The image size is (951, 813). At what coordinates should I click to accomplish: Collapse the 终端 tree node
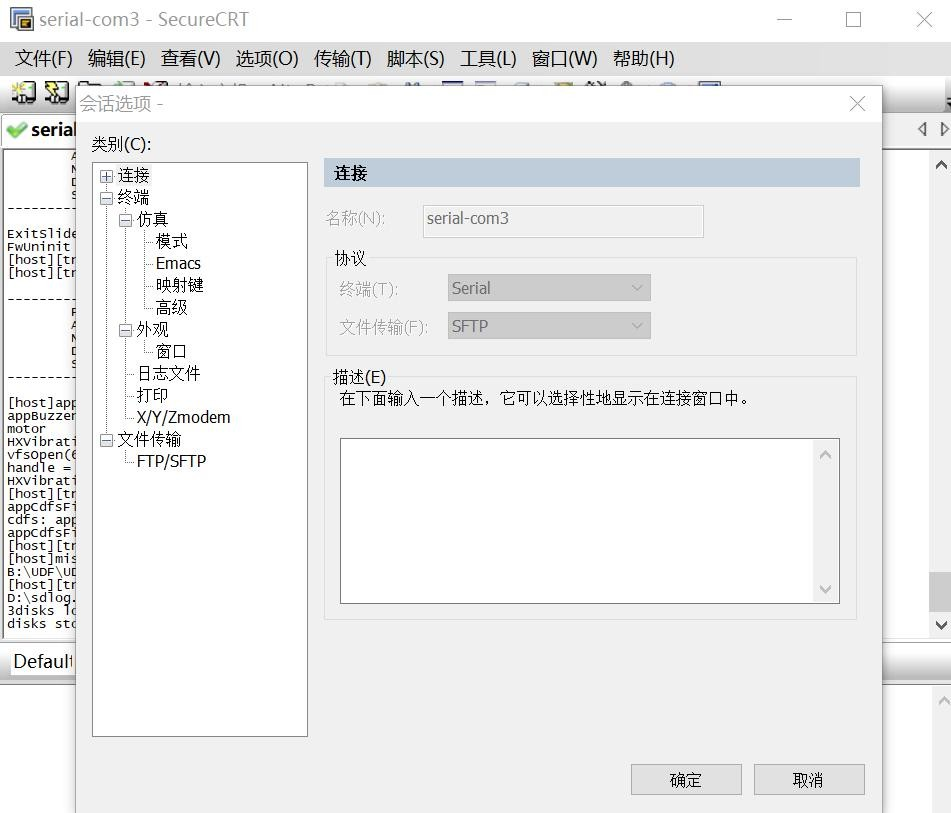click(107, 198)
